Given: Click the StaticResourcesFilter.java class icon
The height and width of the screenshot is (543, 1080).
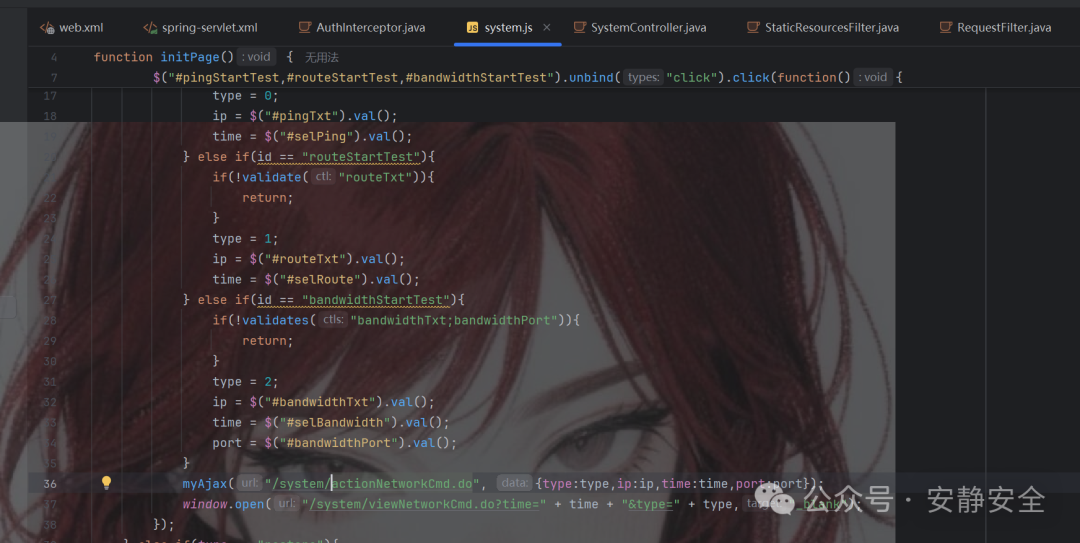Looking at the screenshot, I should click(x=754, y=28).
